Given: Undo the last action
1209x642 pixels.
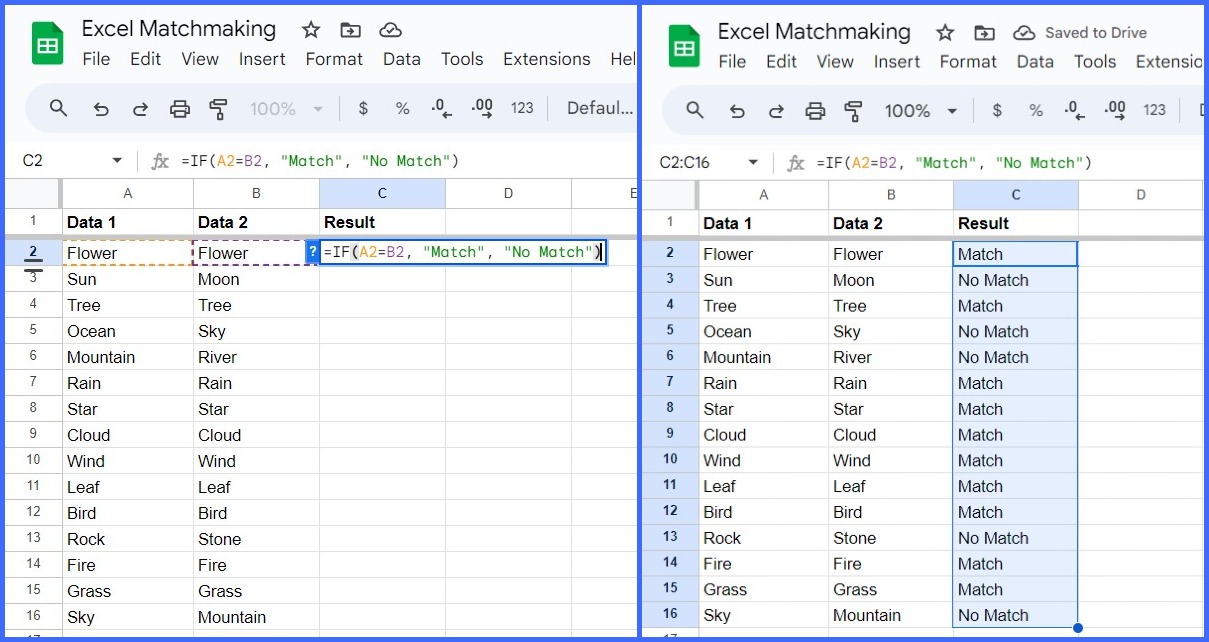Looking at the screenshot, I should [100, 108].
